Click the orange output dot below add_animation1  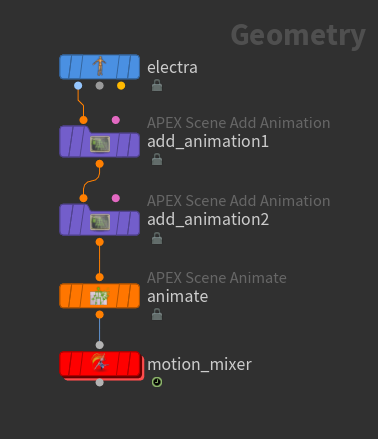(x=99, y=164)
